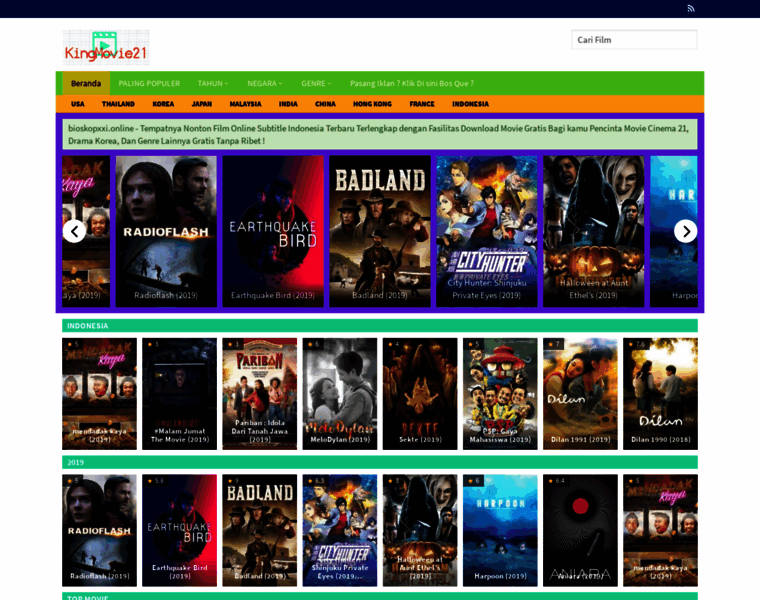Click the bioskopxxi.online description banner
The height and width of the screenshot is (600, 760).
(380, 134)
